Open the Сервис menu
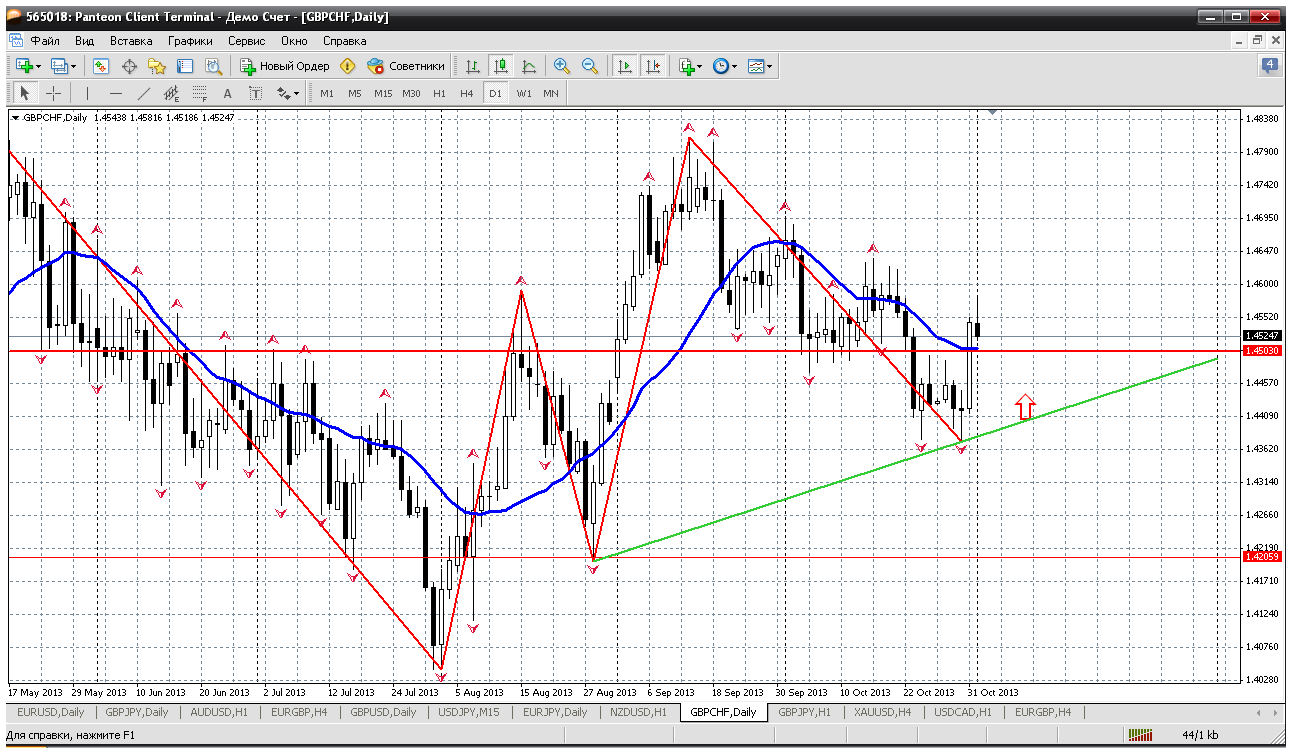Viewport: 1289px width, 748px height. tap(246, 41)
